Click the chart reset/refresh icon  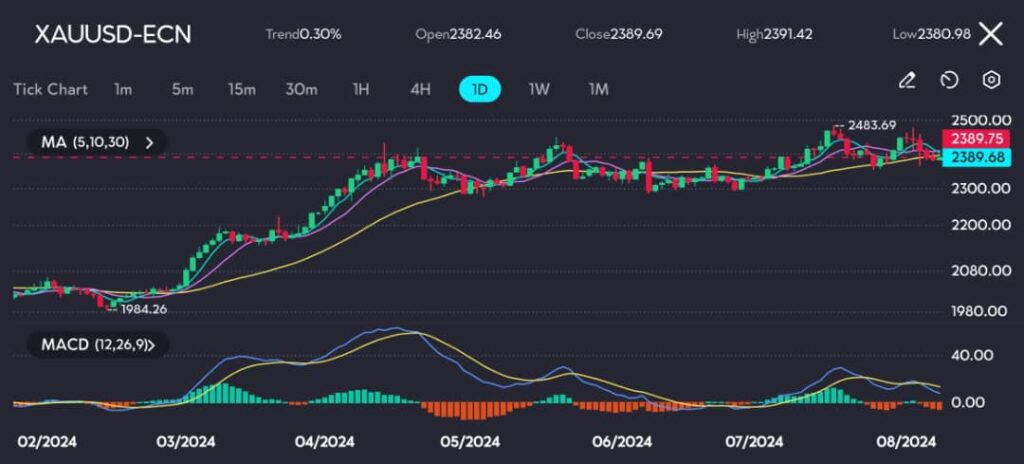(949, 80)
